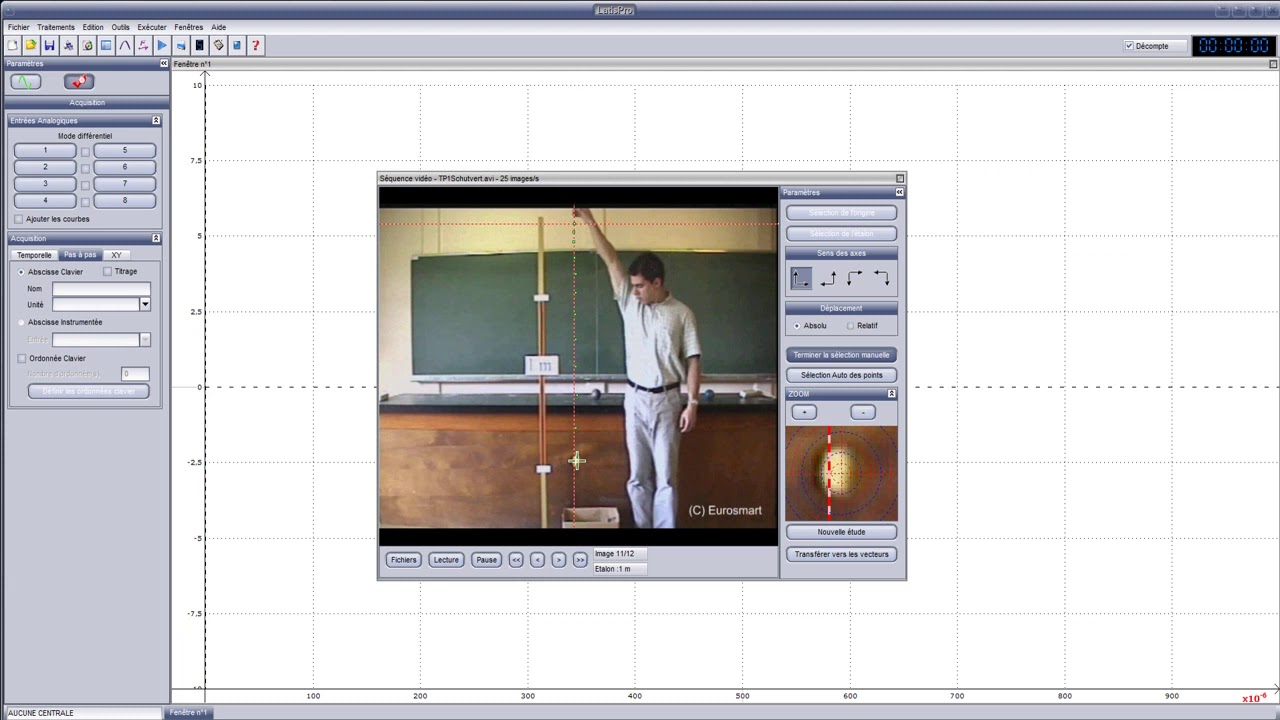Choose axes orientation down and left
The image size is (1280, 720).
tap(881, 279)
